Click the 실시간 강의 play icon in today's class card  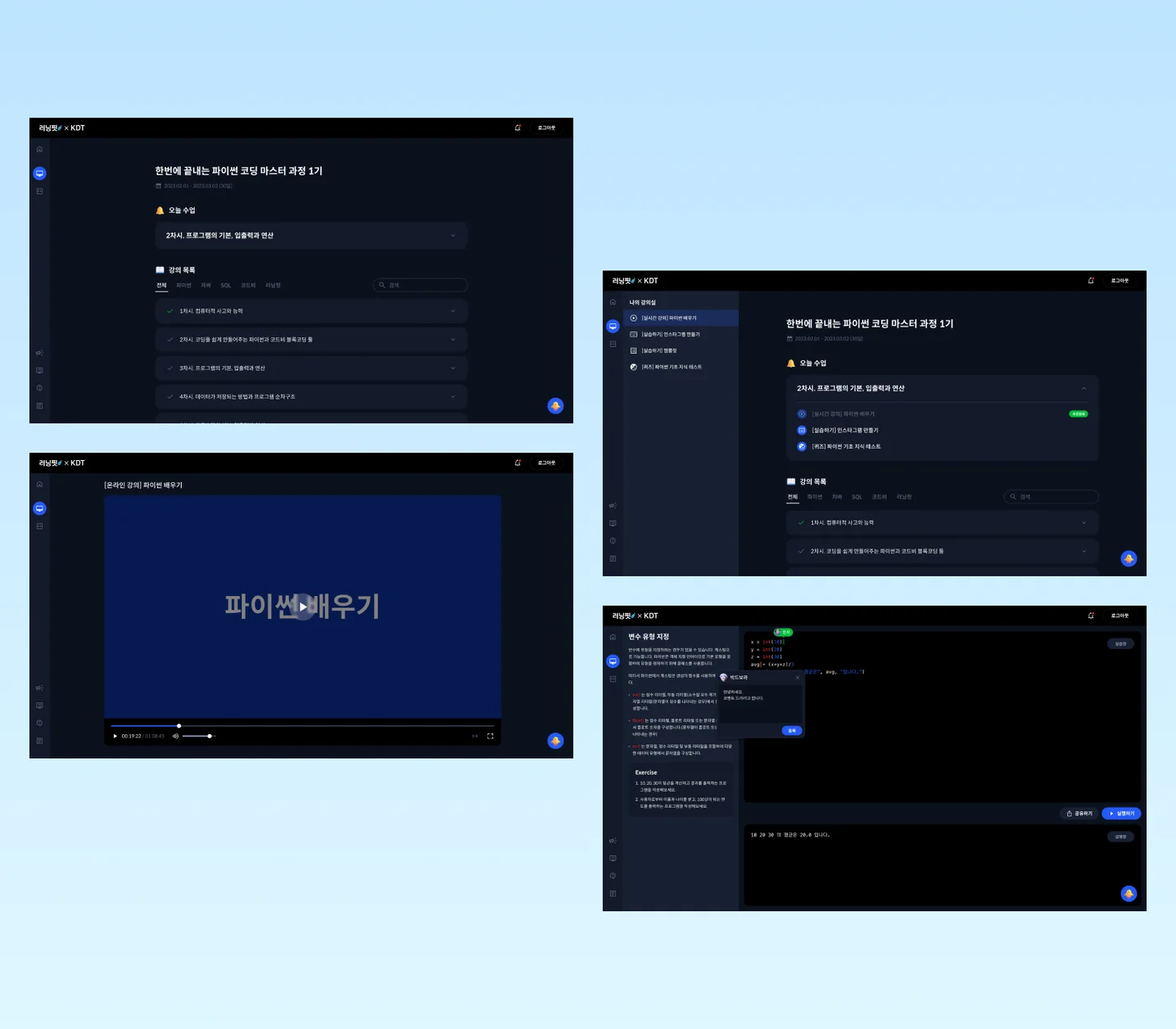click(x=802, y=414)
